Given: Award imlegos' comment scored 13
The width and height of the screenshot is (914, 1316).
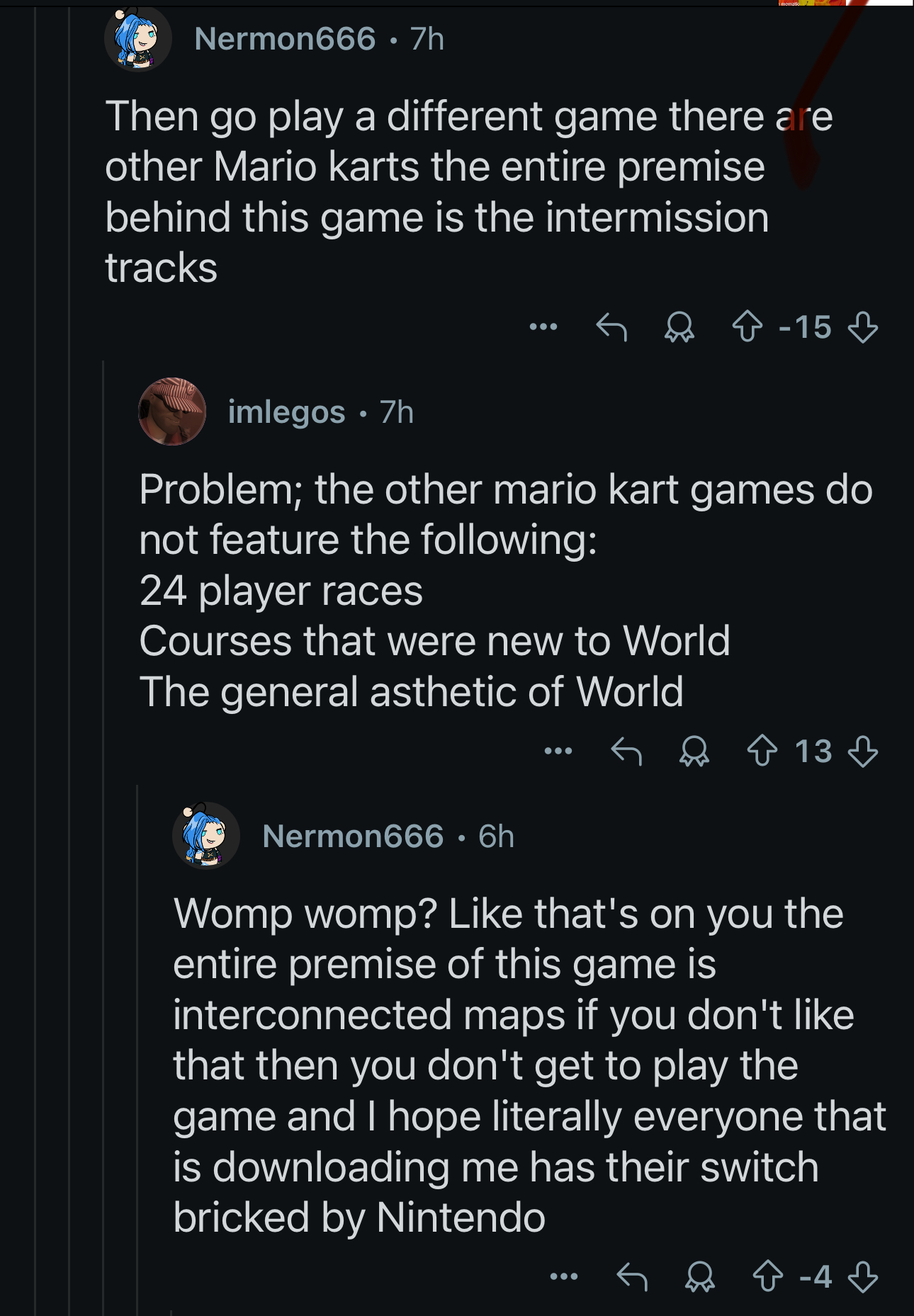Looking at the screenshot, I should (x=694, y=751).
